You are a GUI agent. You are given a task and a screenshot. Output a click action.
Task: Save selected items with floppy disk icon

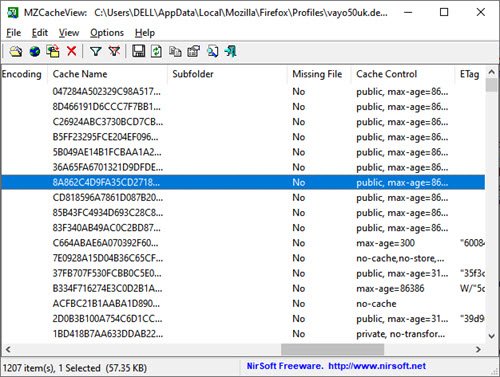[x=138, y=51]
